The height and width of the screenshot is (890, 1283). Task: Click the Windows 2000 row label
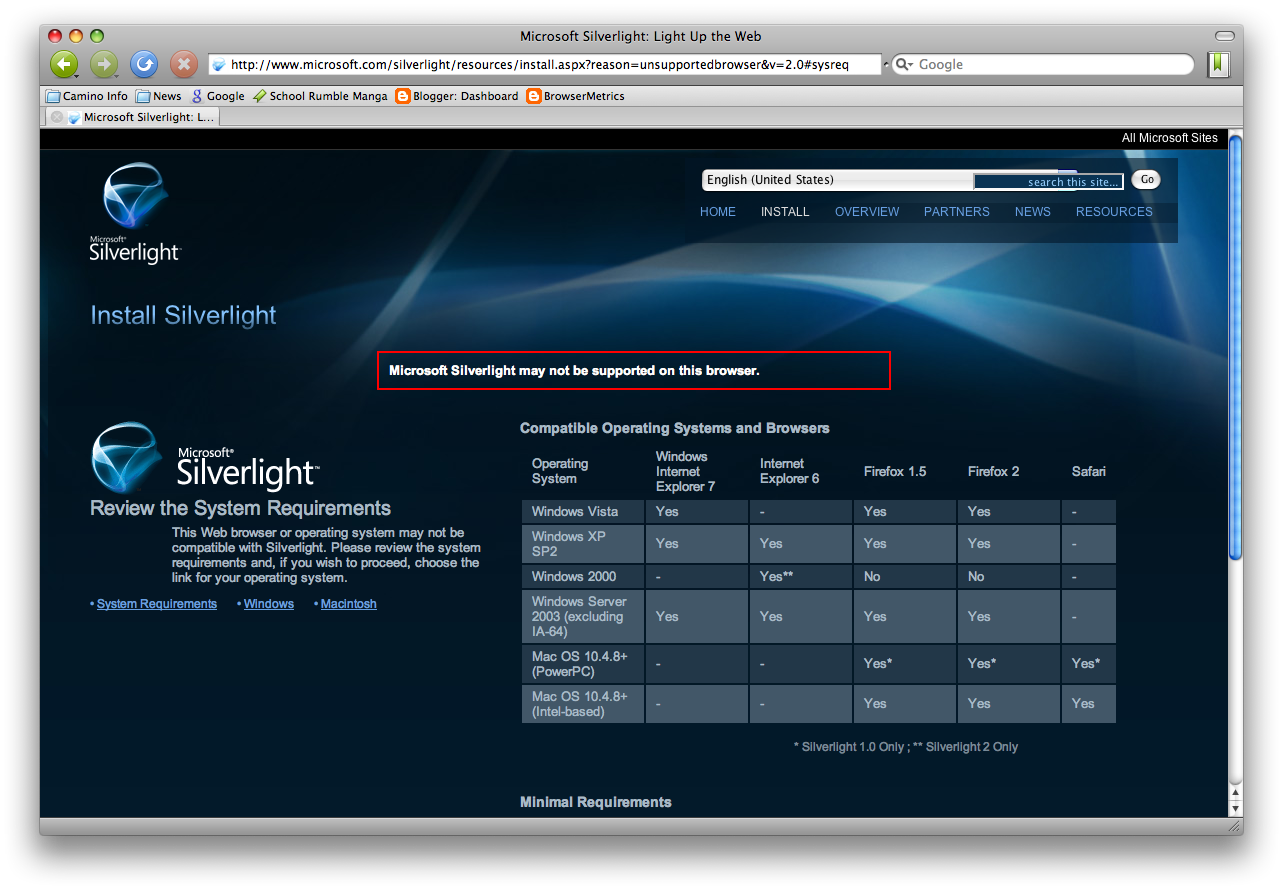[x=574, y=576]
